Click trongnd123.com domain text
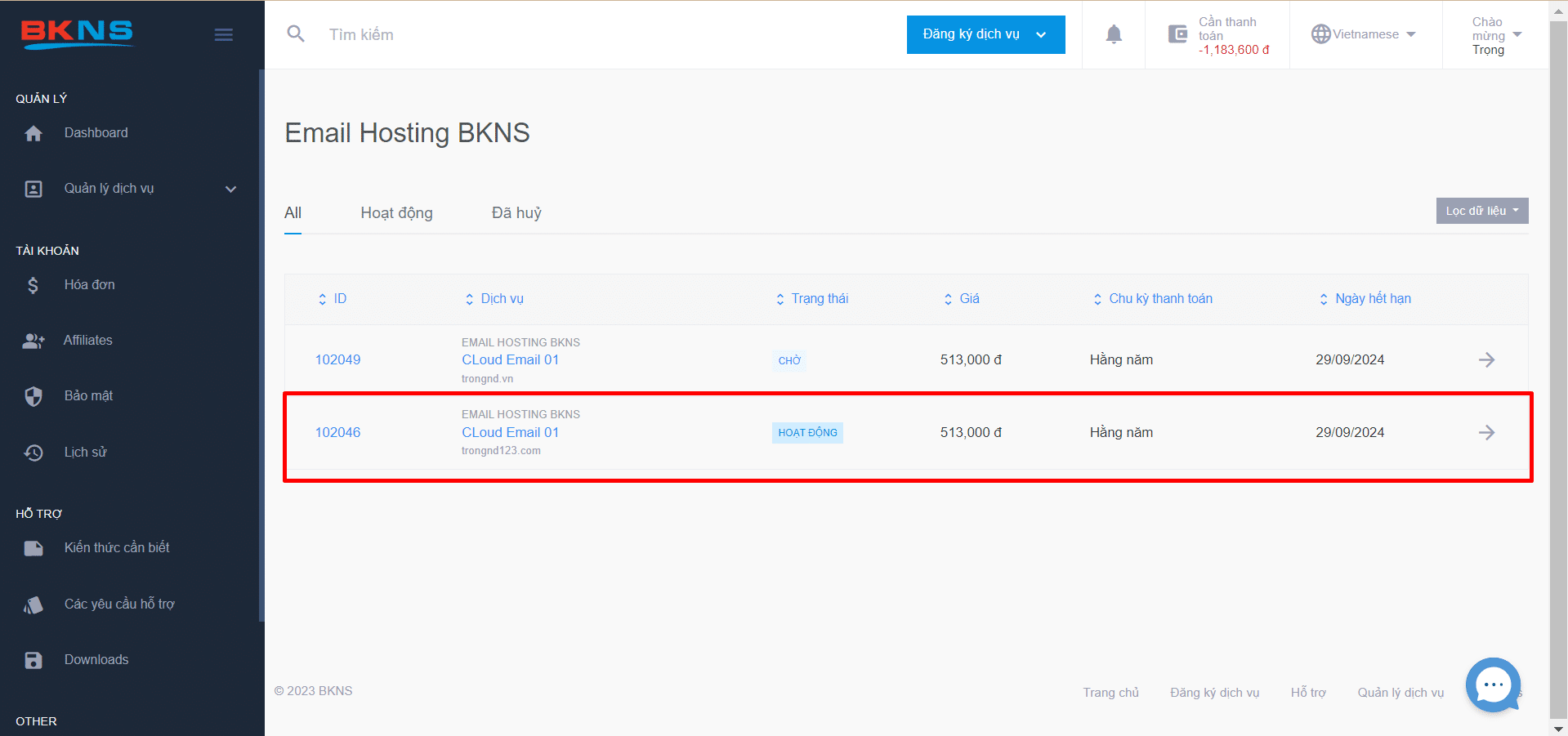The width and height of the screenshot is (1568, 736). point(501,451)
